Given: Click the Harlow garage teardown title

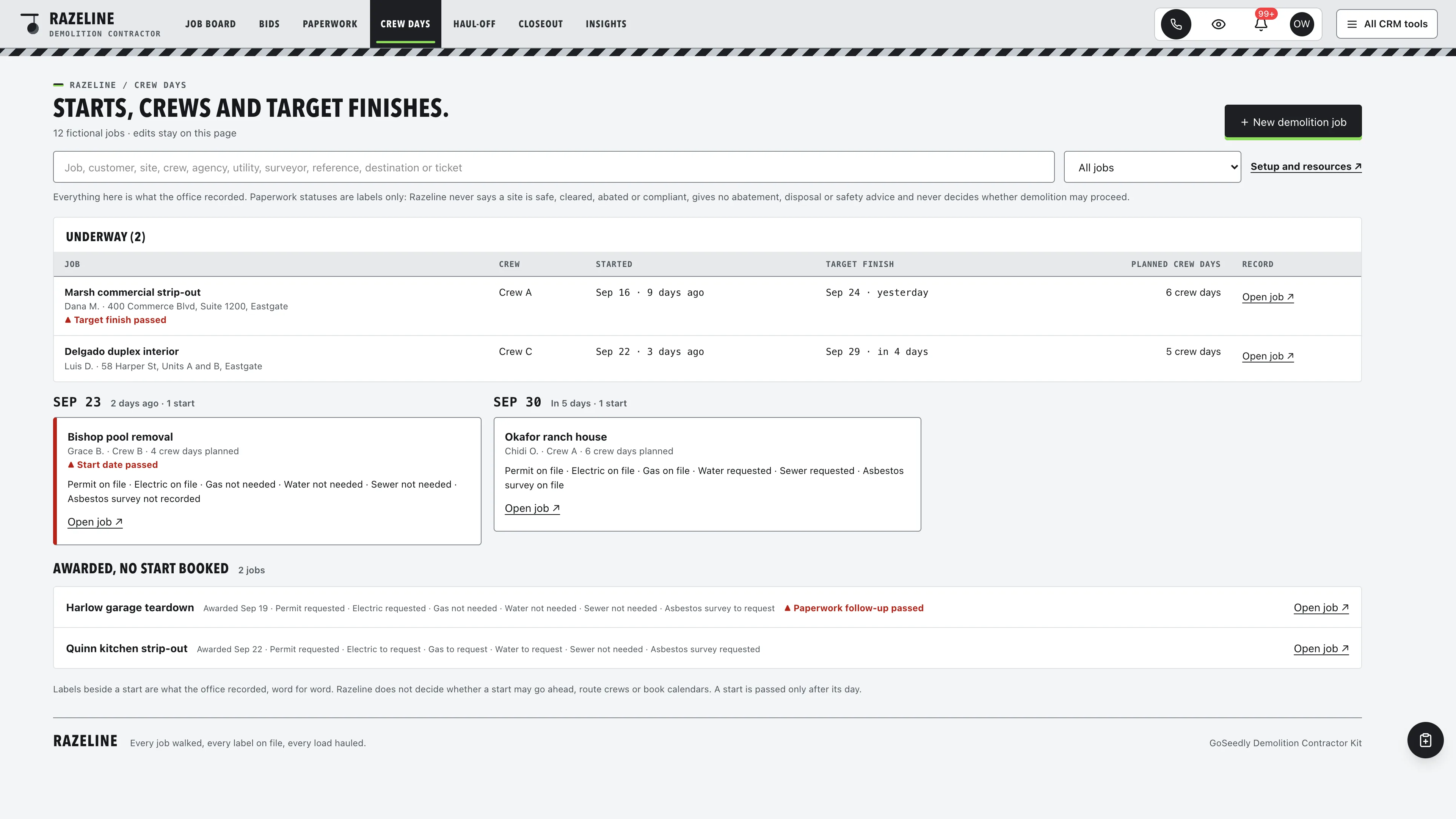Looking at the screenshot, I should [130, 607].
